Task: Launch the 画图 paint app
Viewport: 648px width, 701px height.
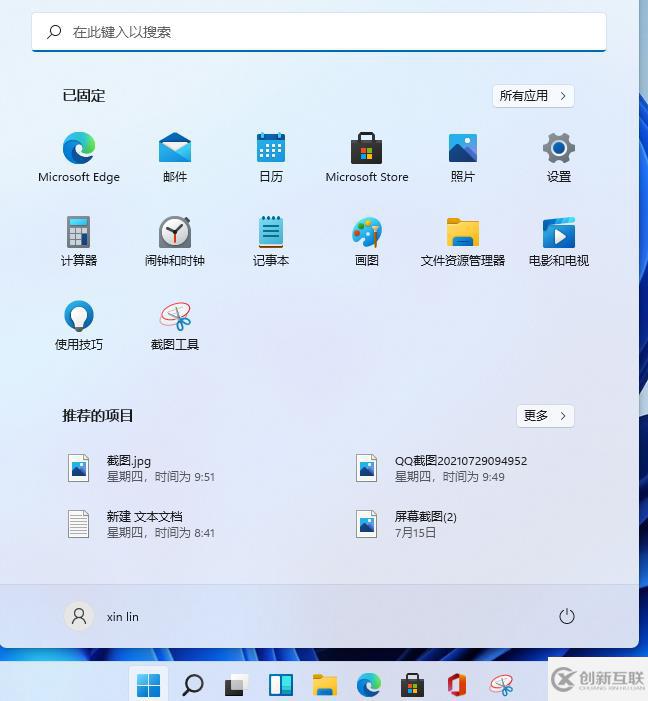Action: click(367, 241)
